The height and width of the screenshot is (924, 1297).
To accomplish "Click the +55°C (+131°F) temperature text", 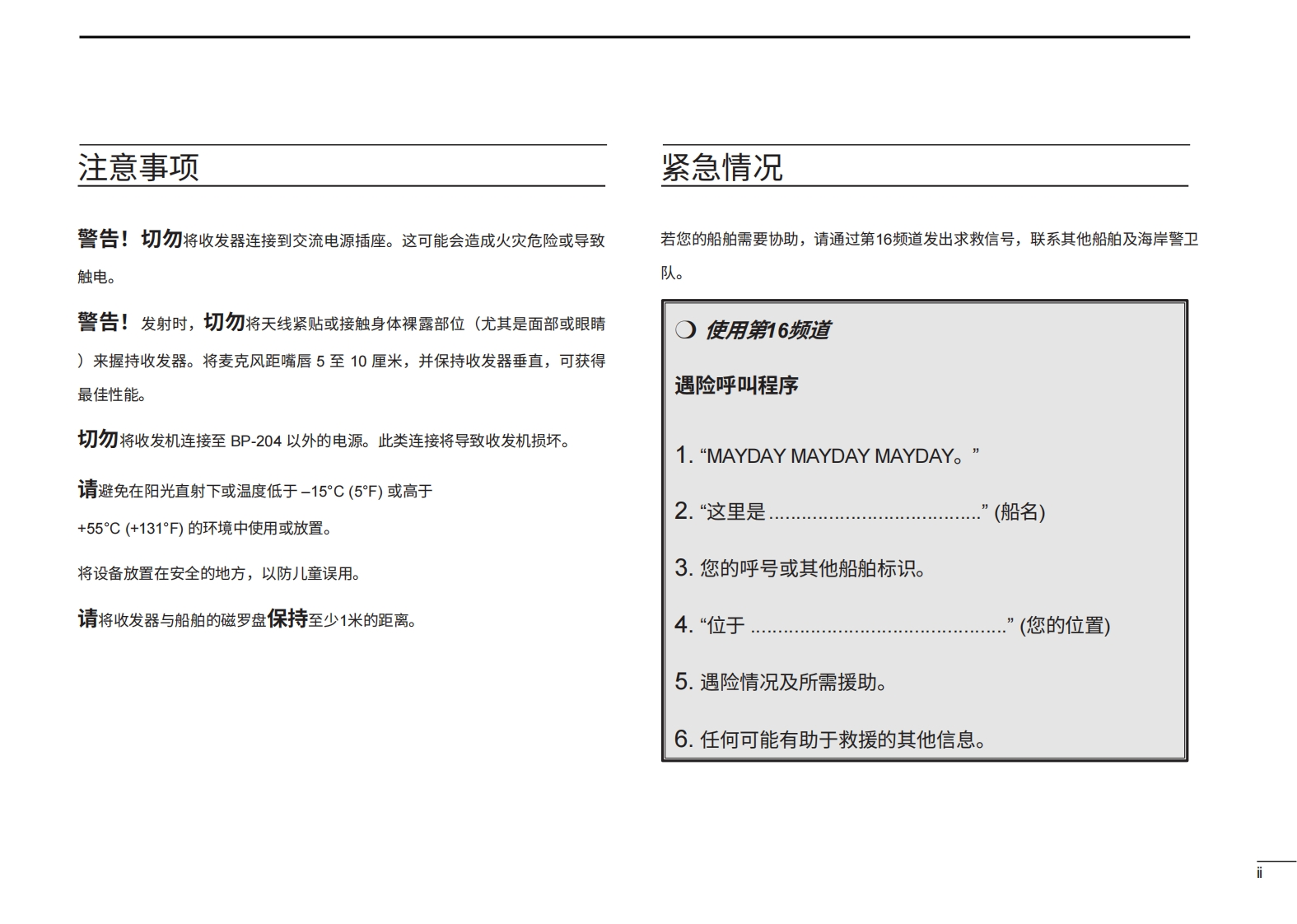I will [x=130, y=529].
